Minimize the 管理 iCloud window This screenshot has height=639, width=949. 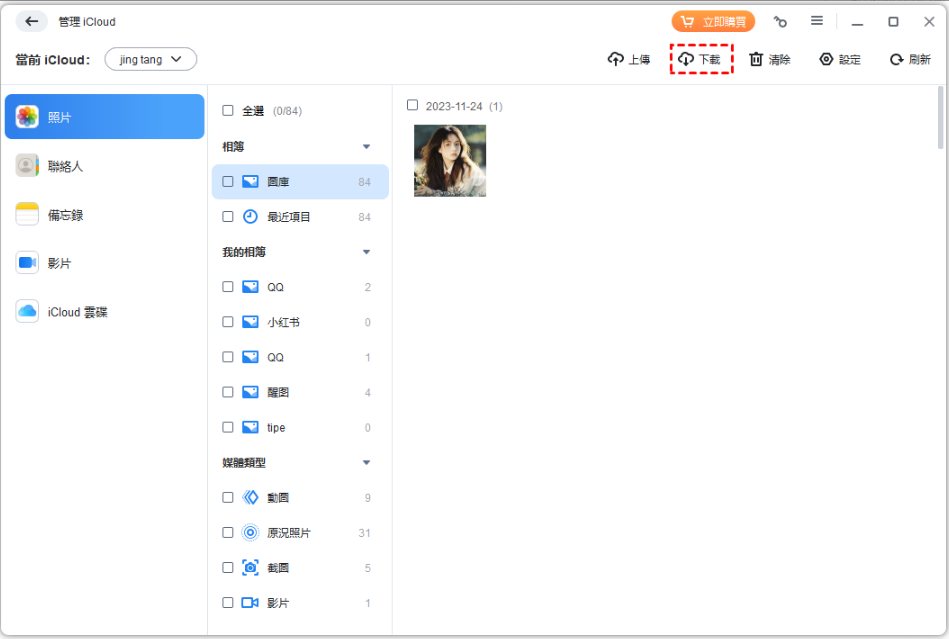(857, 22)
